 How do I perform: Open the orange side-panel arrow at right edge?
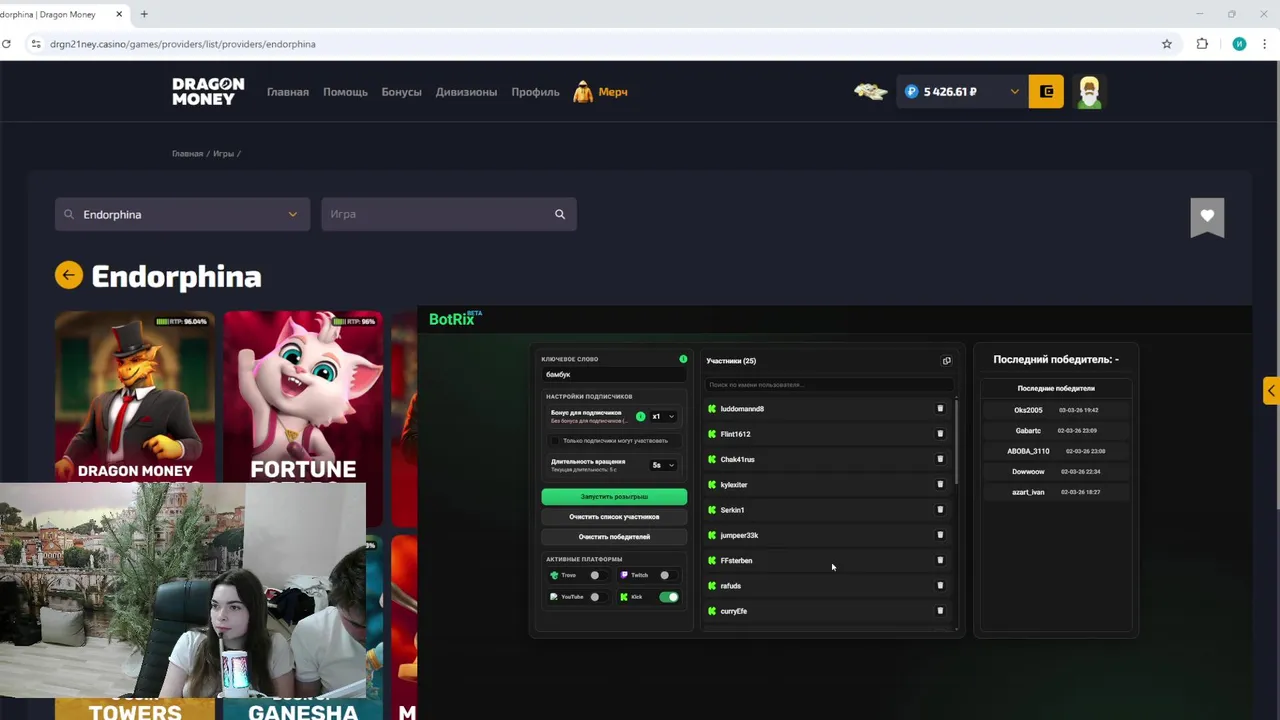click(1271, 390)
